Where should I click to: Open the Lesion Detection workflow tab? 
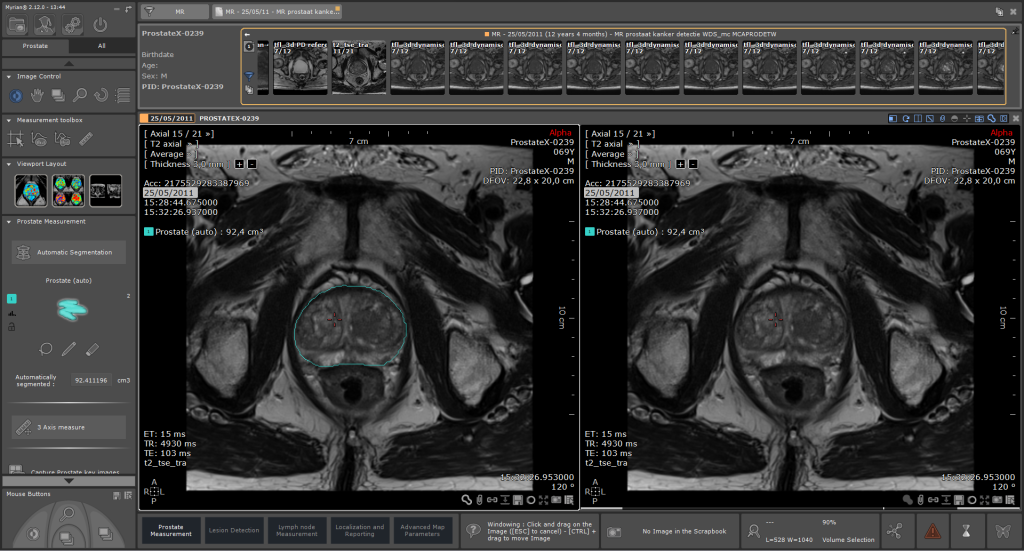pyautogui.click(x=232, y=530)
